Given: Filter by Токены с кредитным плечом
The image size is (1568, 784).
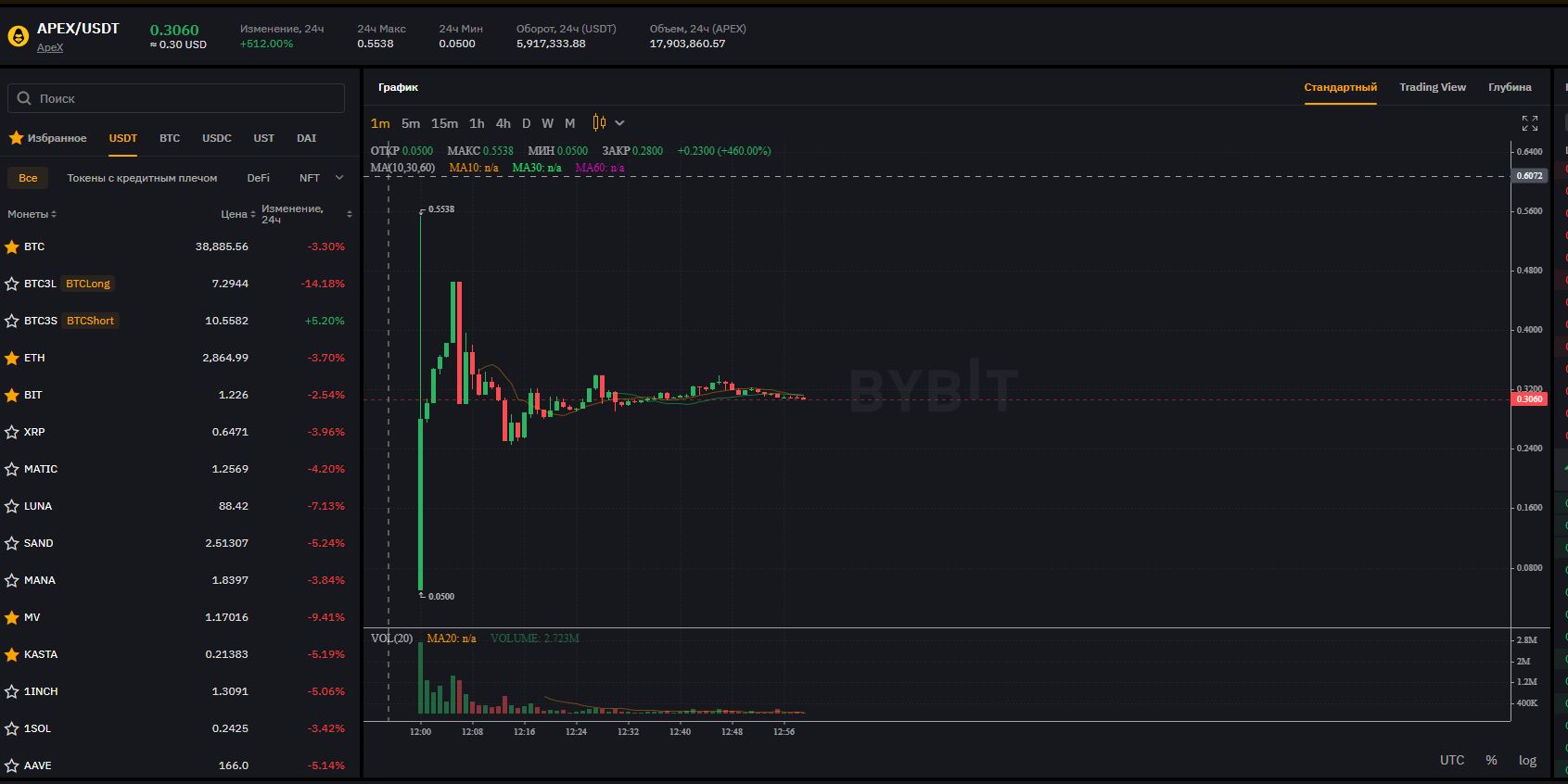Looking at the screenshot, I should click(142, 178).
